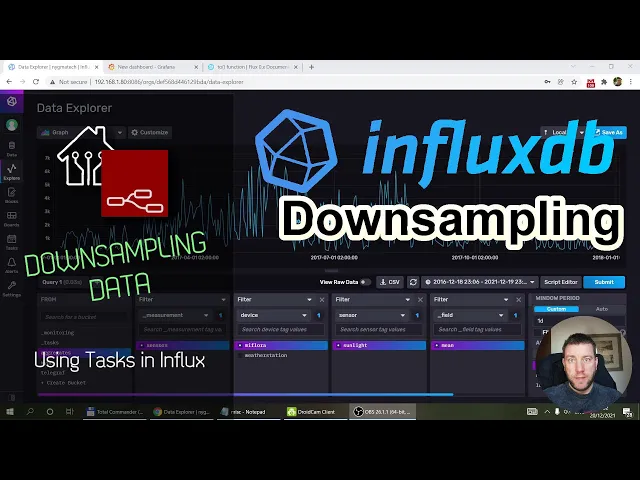Select Auto window period
Viewport: 640px width, 480px height.
coord(602,309)
